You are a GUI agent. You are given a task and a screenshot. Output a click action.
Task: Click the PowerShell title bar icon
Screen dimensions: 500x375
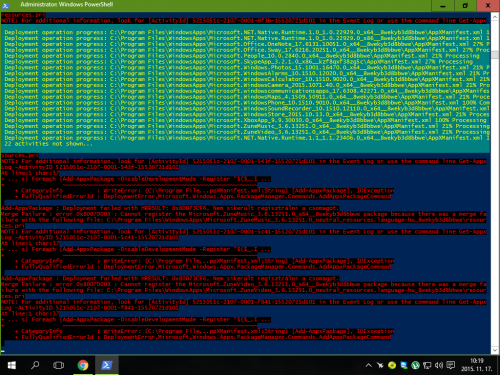point(6,5)
